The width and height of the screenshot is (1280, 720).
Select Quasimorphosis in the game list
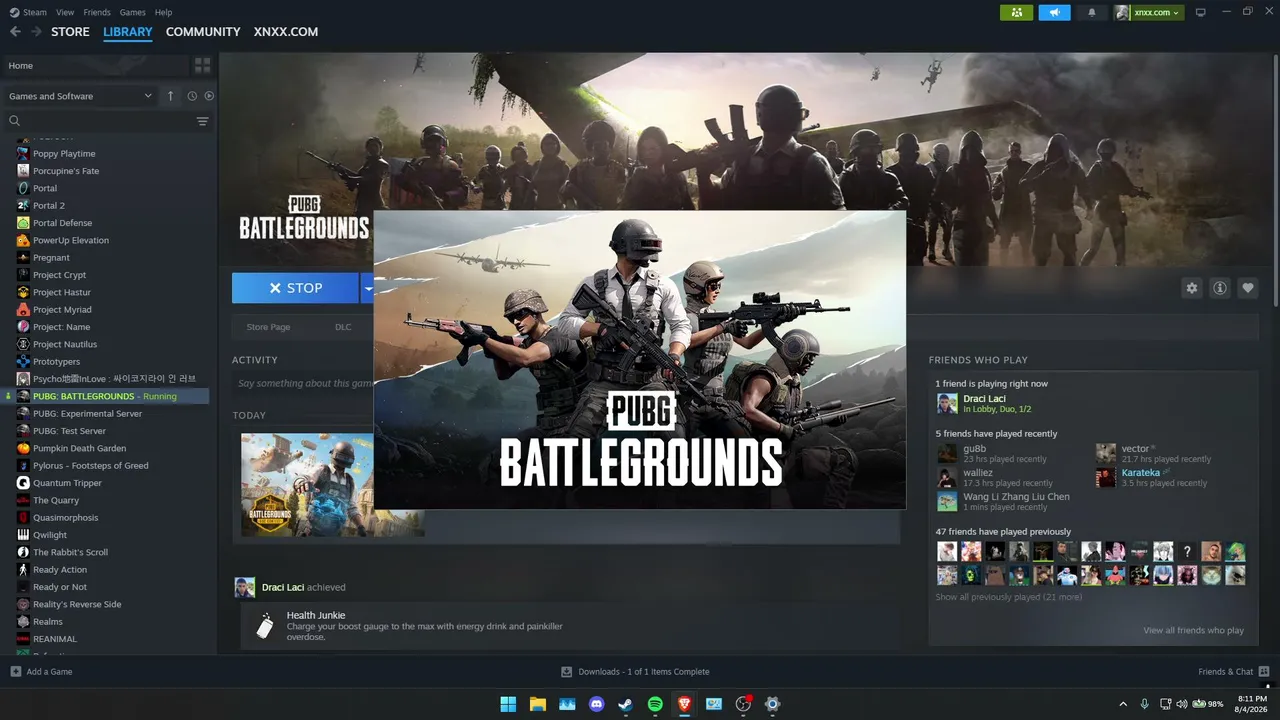click(x=66, y=518)
